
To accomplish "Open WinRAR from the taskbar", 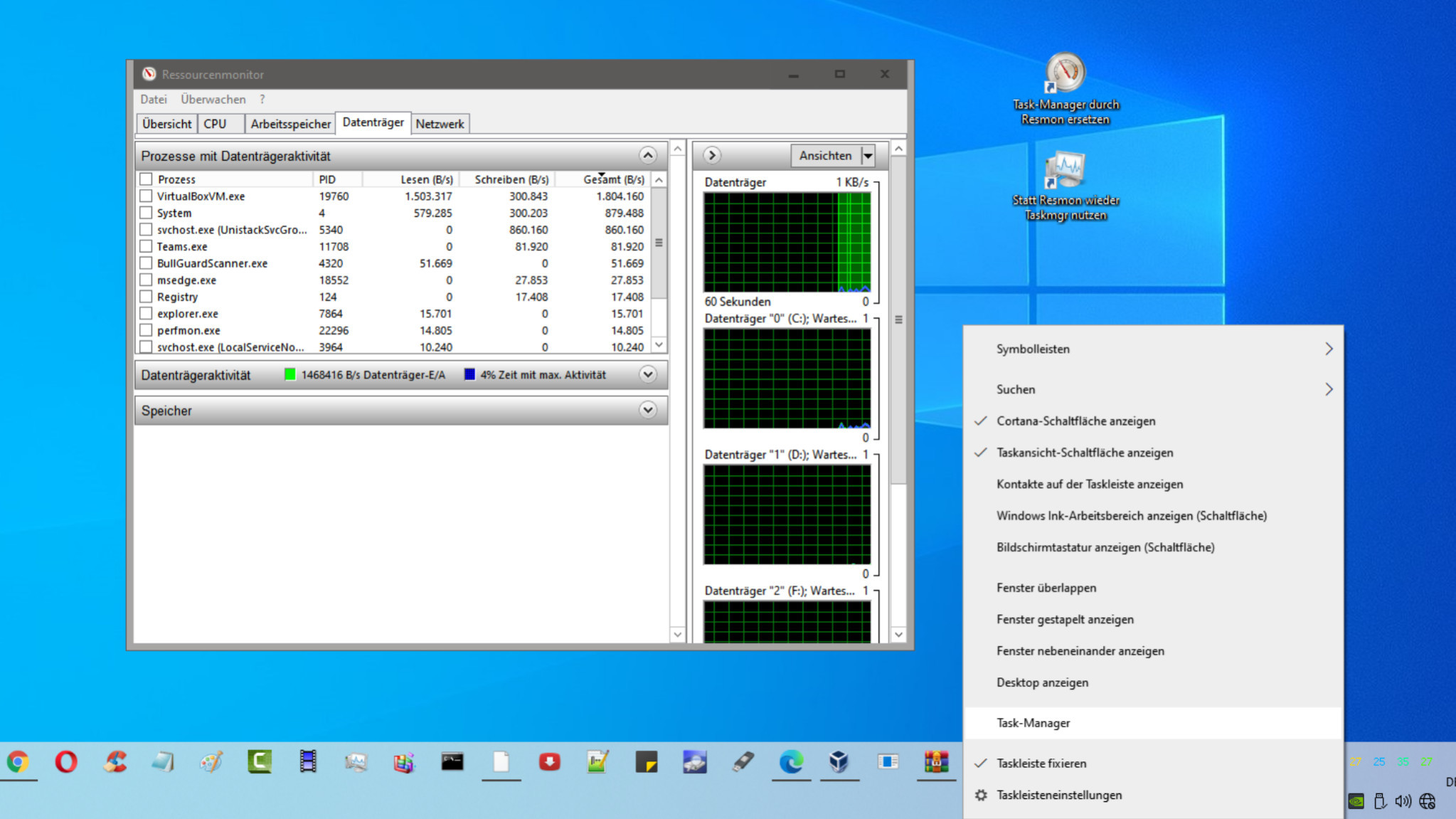I will (936, 762).
